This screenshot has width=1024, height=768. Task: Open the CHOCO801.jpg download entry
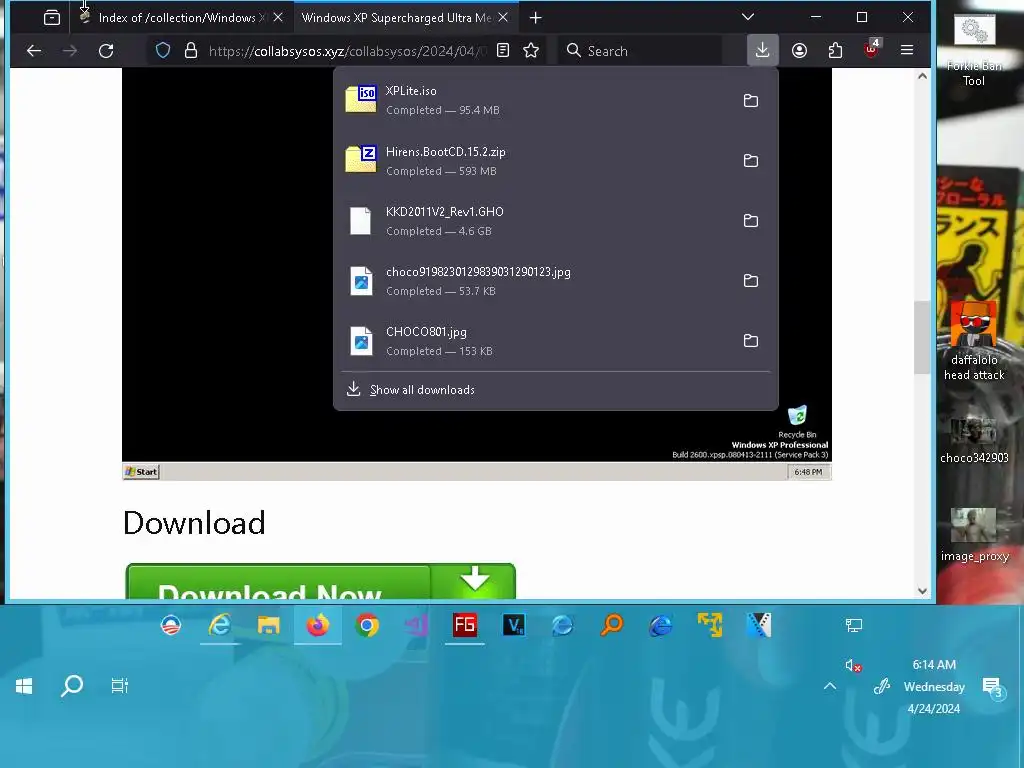[x=536, y=341]
